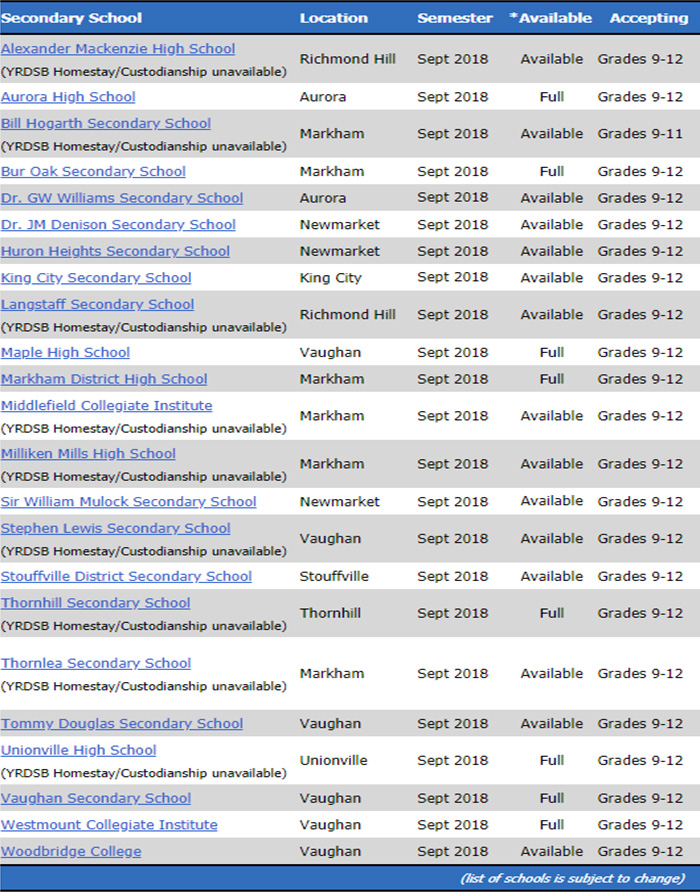The width and height of the screenshot is (700, 892).
Task: Open Woodbridge College link
Action: pos(71,852)
